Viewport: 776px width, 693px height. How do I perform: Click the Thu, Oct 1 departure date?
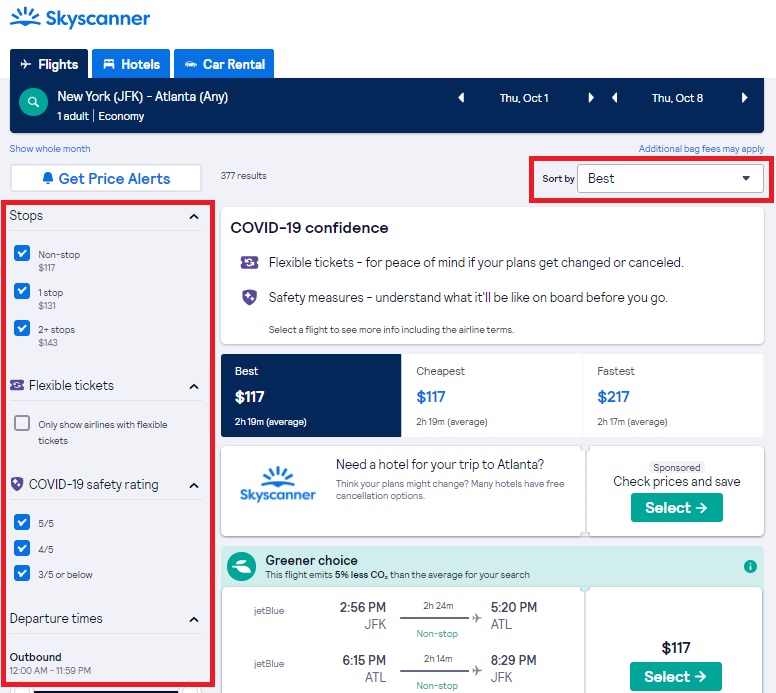[x=524, y=98]
